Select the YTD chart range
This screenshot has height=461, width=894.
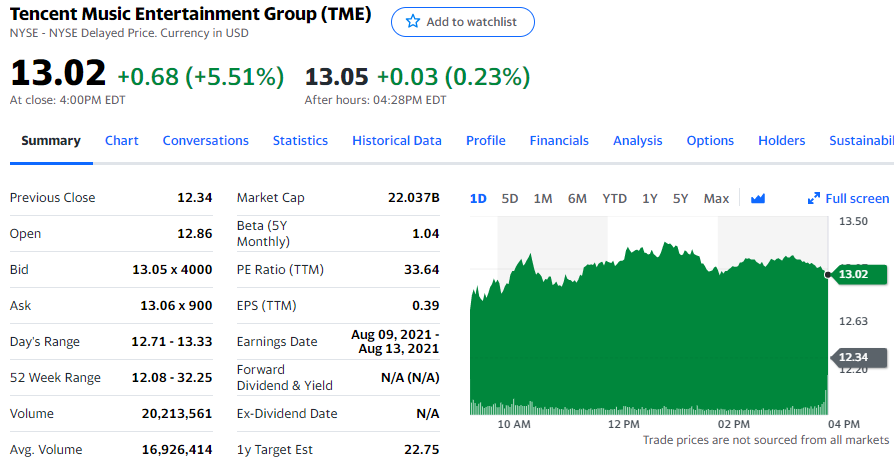click(614, 198)
